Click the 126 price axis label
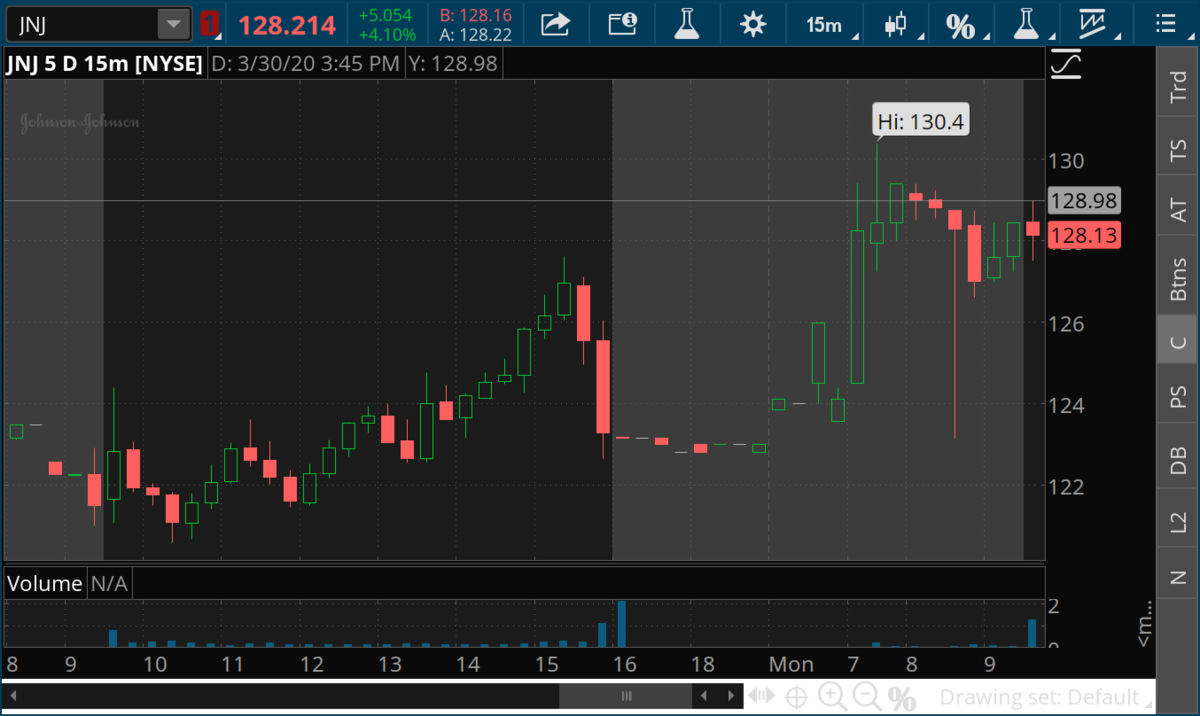The height and width of the screenshot is (716, 1200). [x=1066, y=323]
